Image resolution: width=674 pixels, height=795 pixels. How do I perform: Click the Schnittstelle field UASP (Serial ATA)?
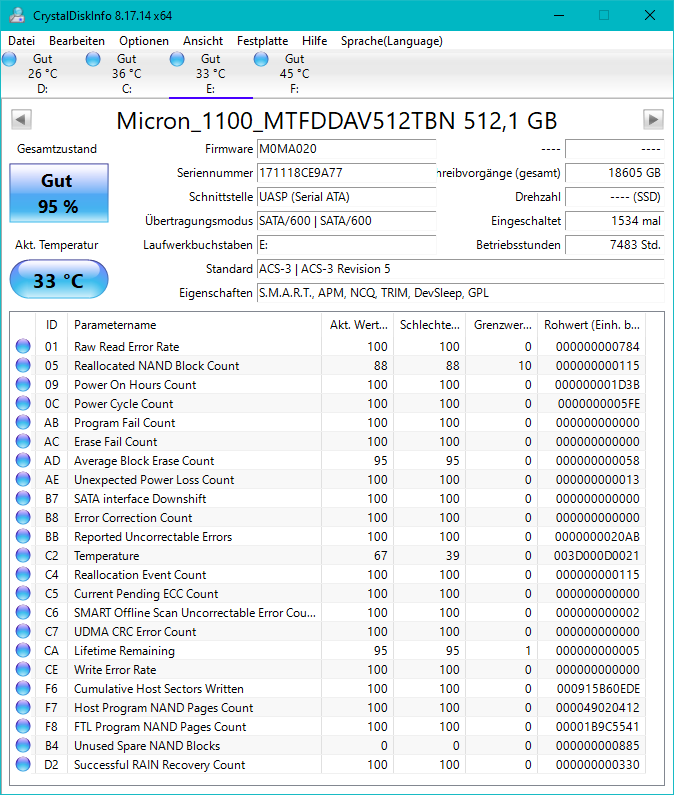pos(346,197)
